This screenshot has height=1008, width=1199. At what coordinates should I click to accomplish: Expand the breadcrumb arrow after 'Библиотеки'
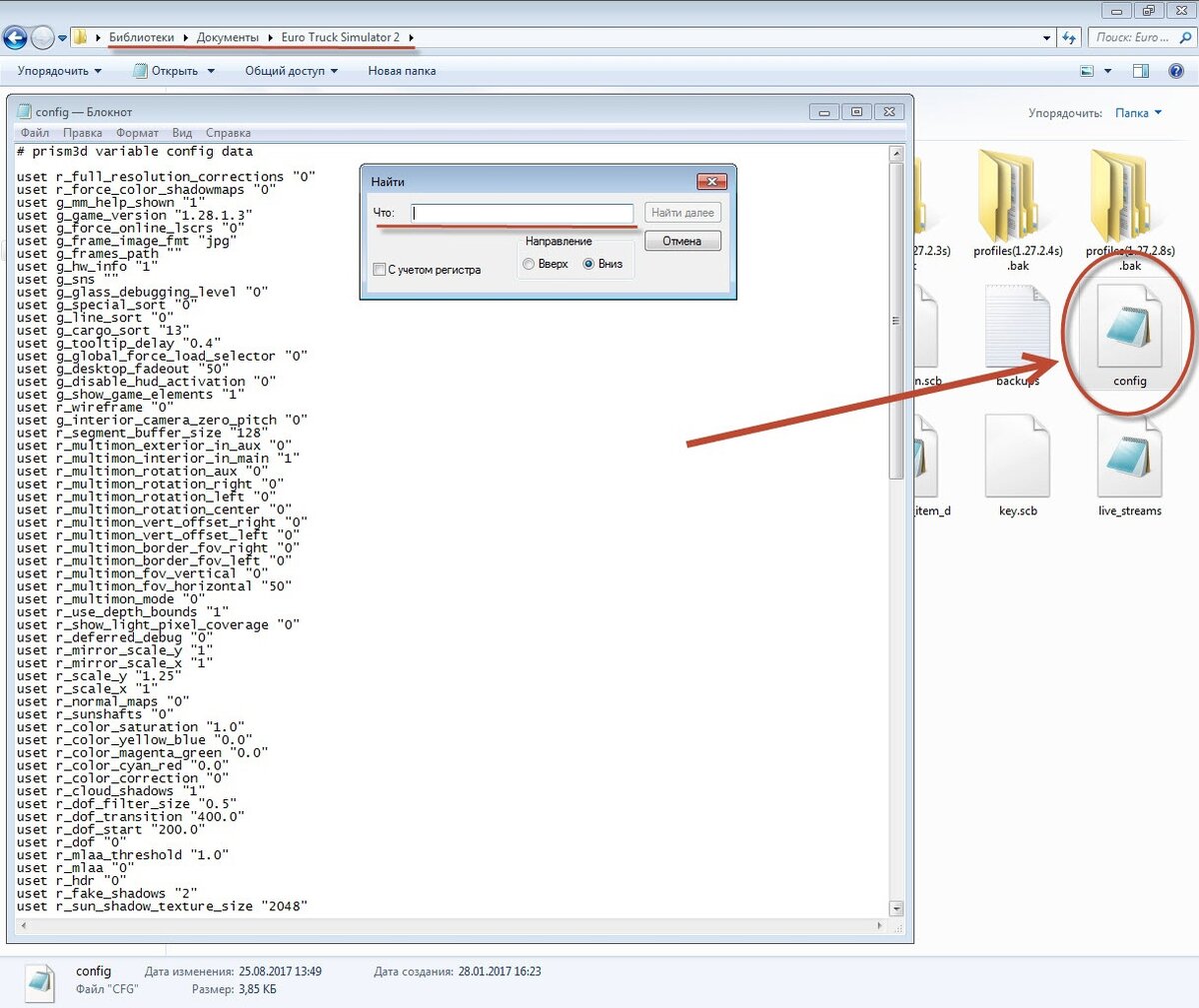coord(185,38)
